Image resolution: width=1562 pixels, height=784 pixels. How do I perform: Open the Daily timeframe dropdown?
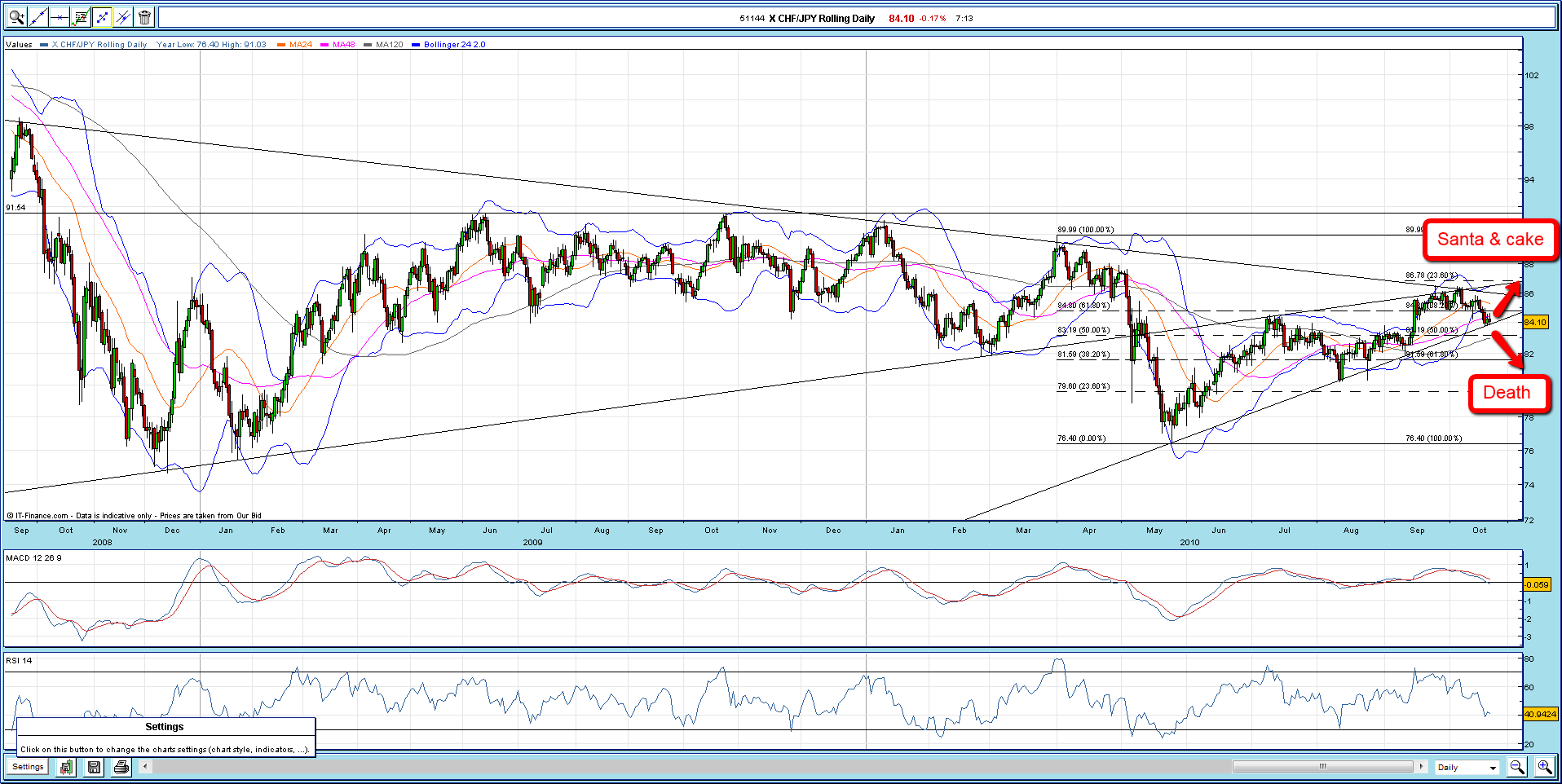coord(1467,767)
